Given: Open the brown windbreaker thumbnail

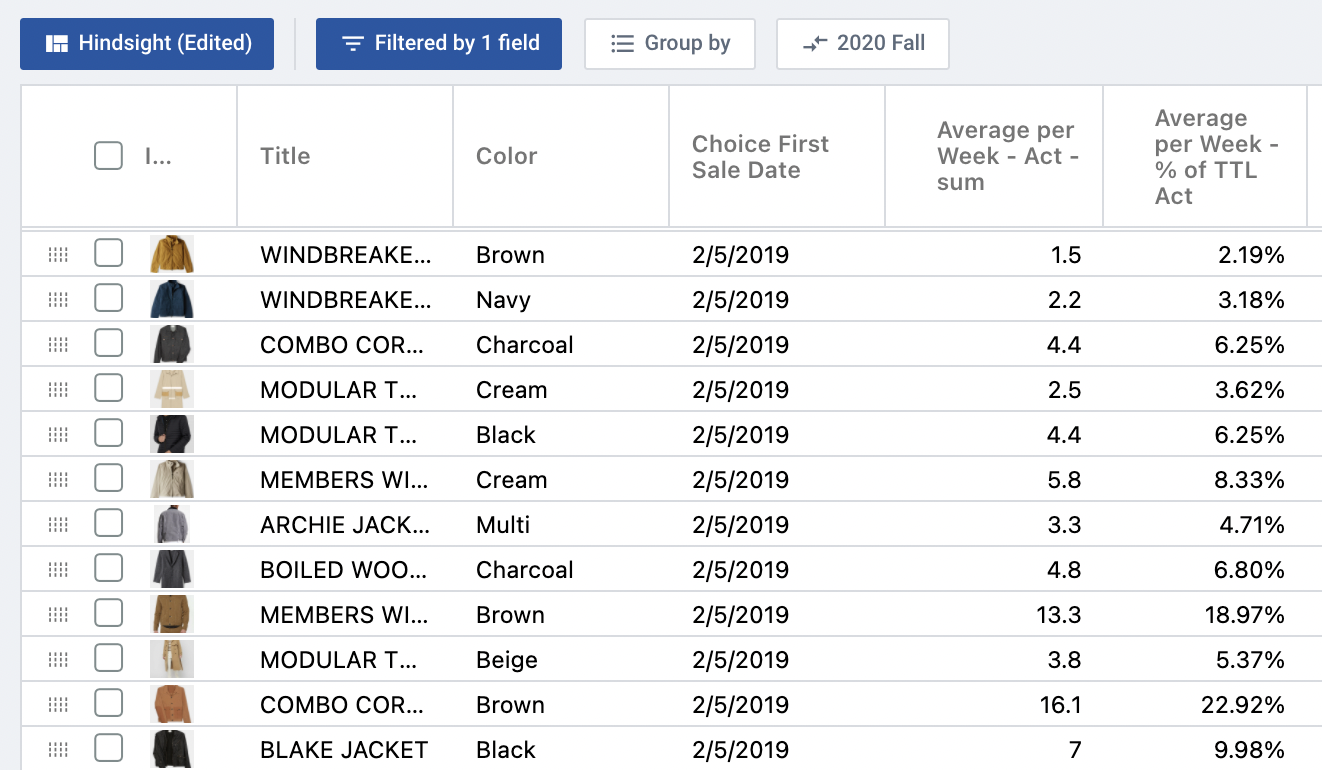Looking at the screenshot, I should [x=172, y=254].
